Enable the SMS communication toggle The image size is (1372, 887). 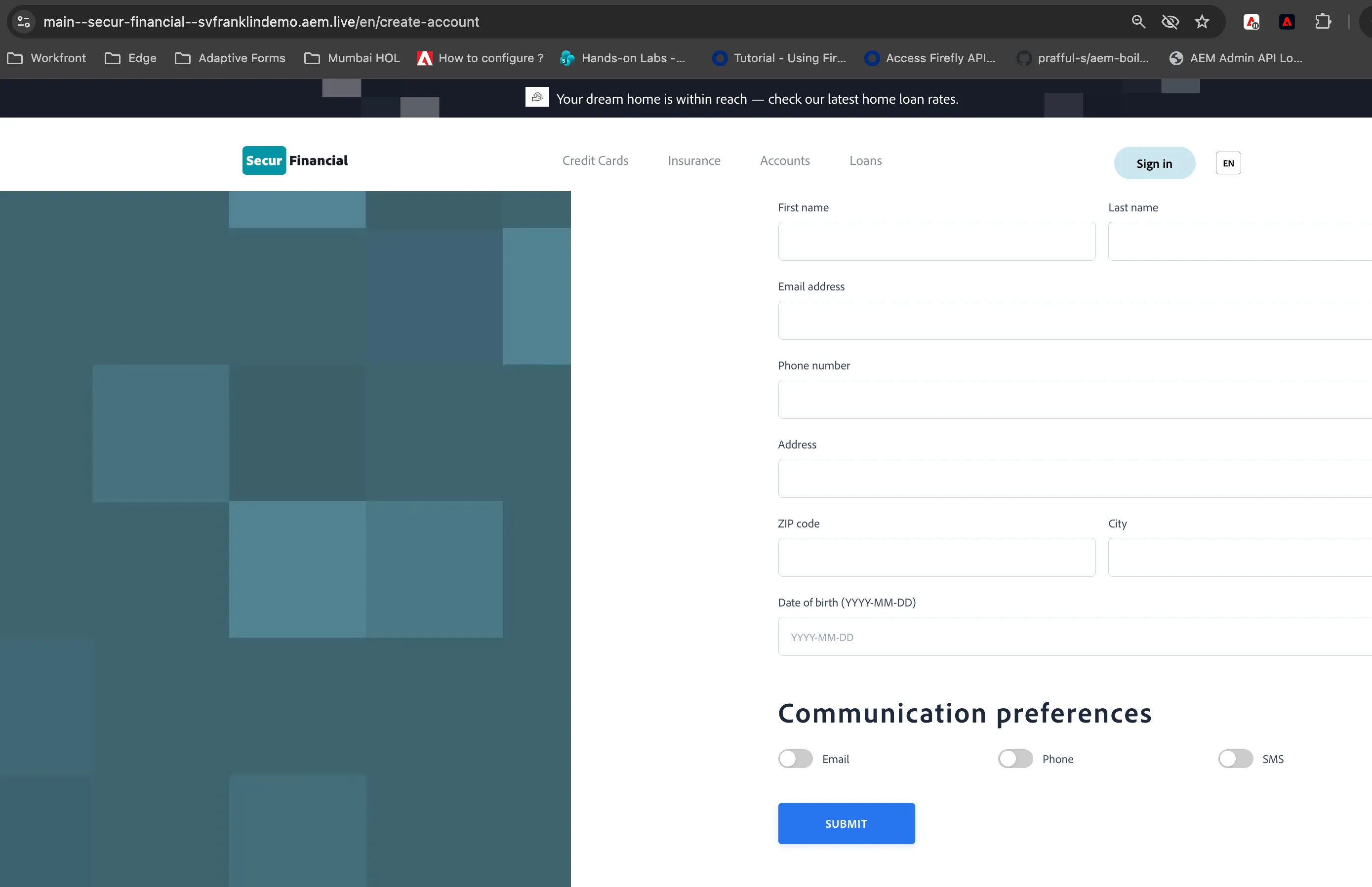(x=1236, y=759)
